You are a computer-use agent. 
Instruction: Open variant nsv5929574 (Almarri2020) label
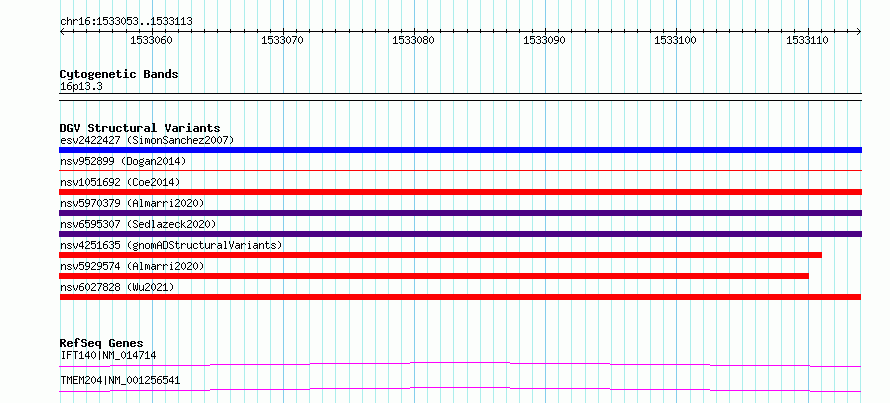[x=132, y=266]
